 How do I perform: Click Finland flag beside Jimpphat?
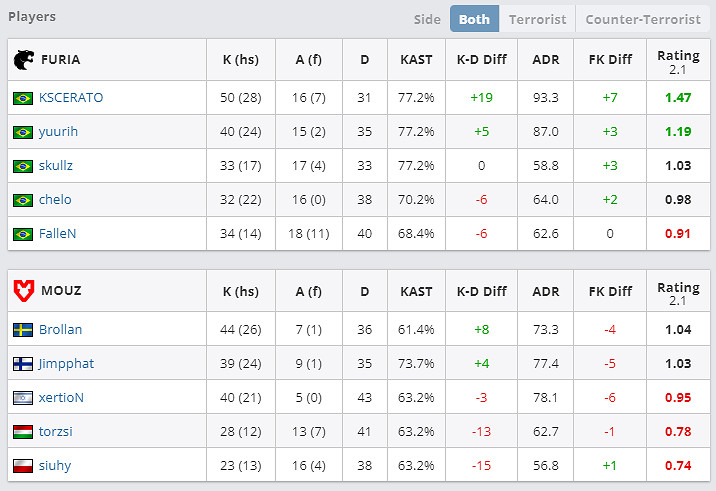click(22, 364)
